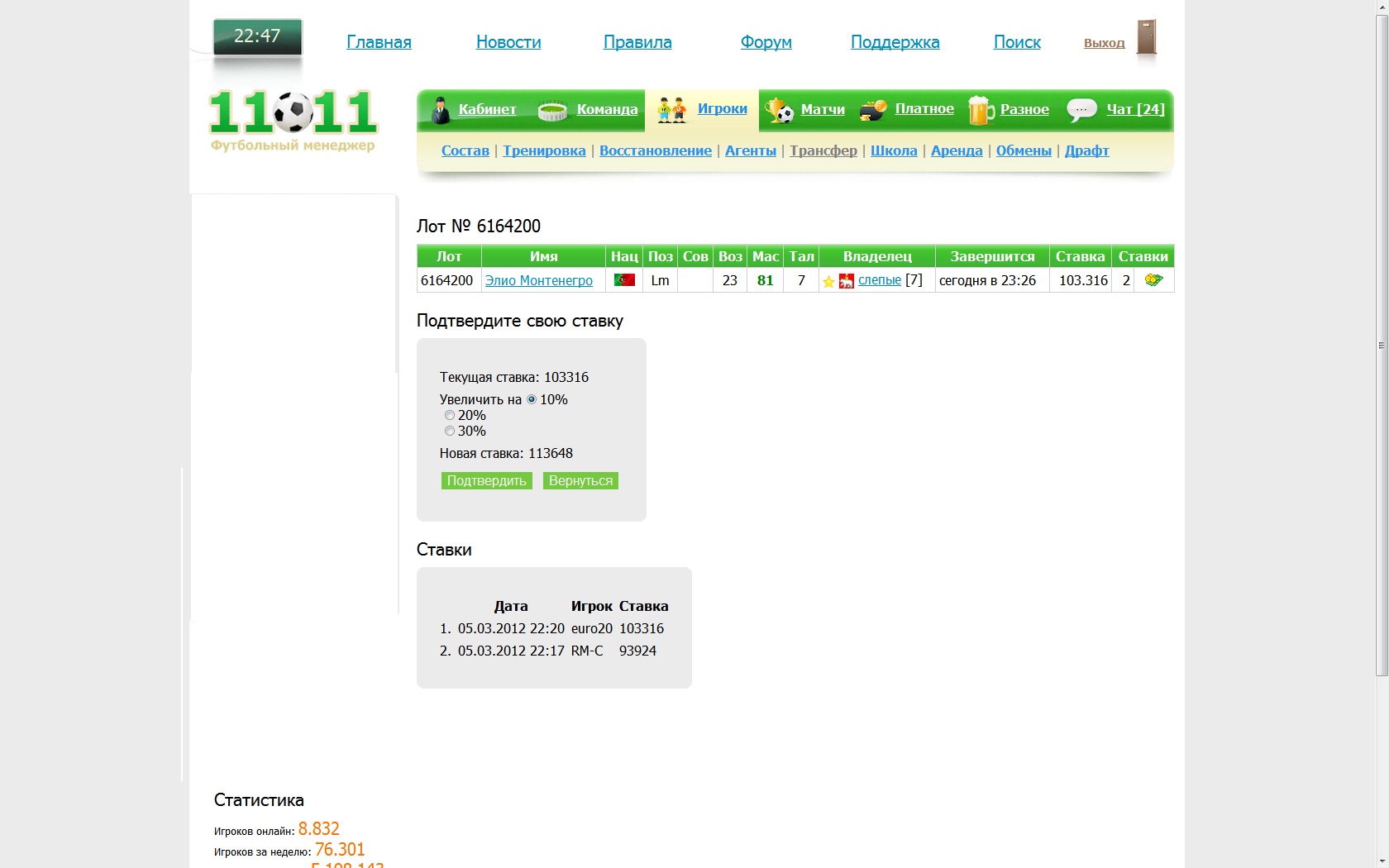Click the speech bubble chat icon

[x=1081, y=110]
